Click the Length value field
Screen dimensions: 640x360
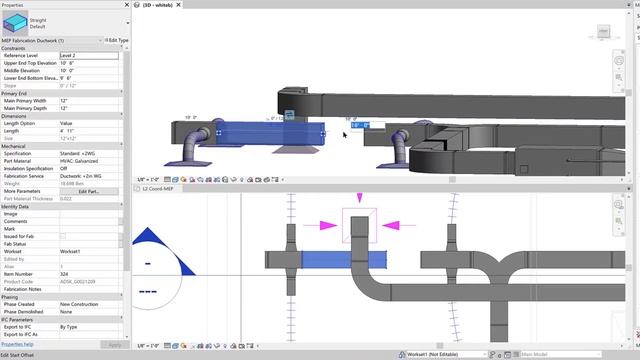click(x=89, y=131)
